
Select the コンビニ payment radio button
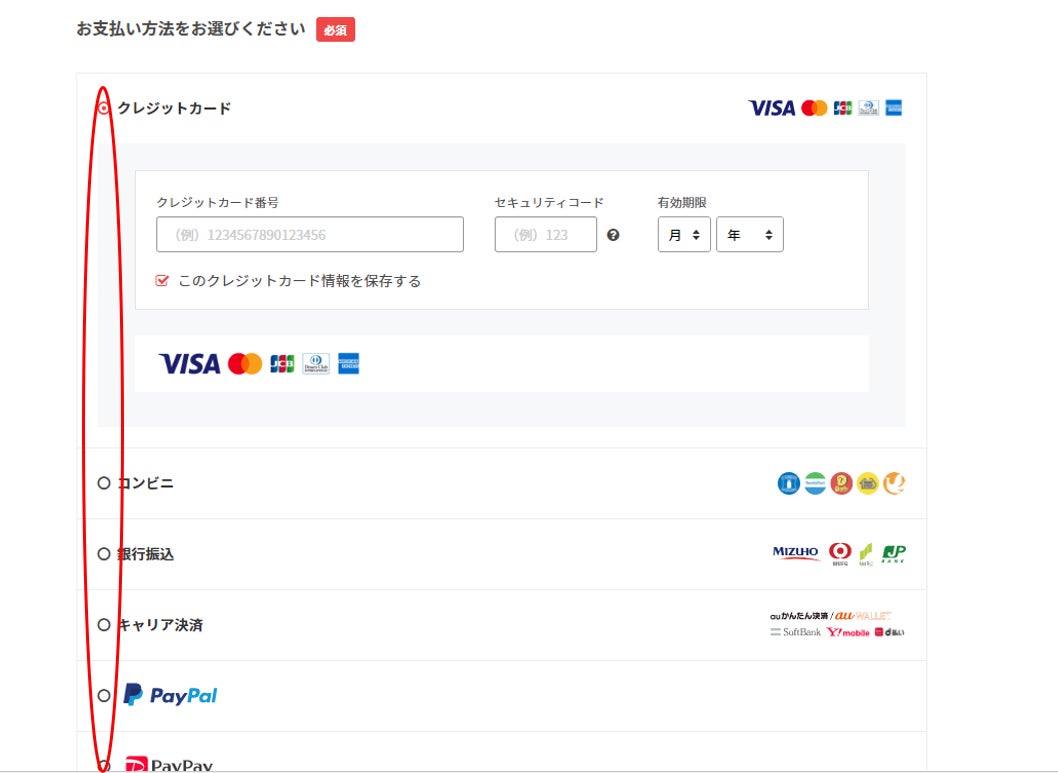click(x=104, y=483)
